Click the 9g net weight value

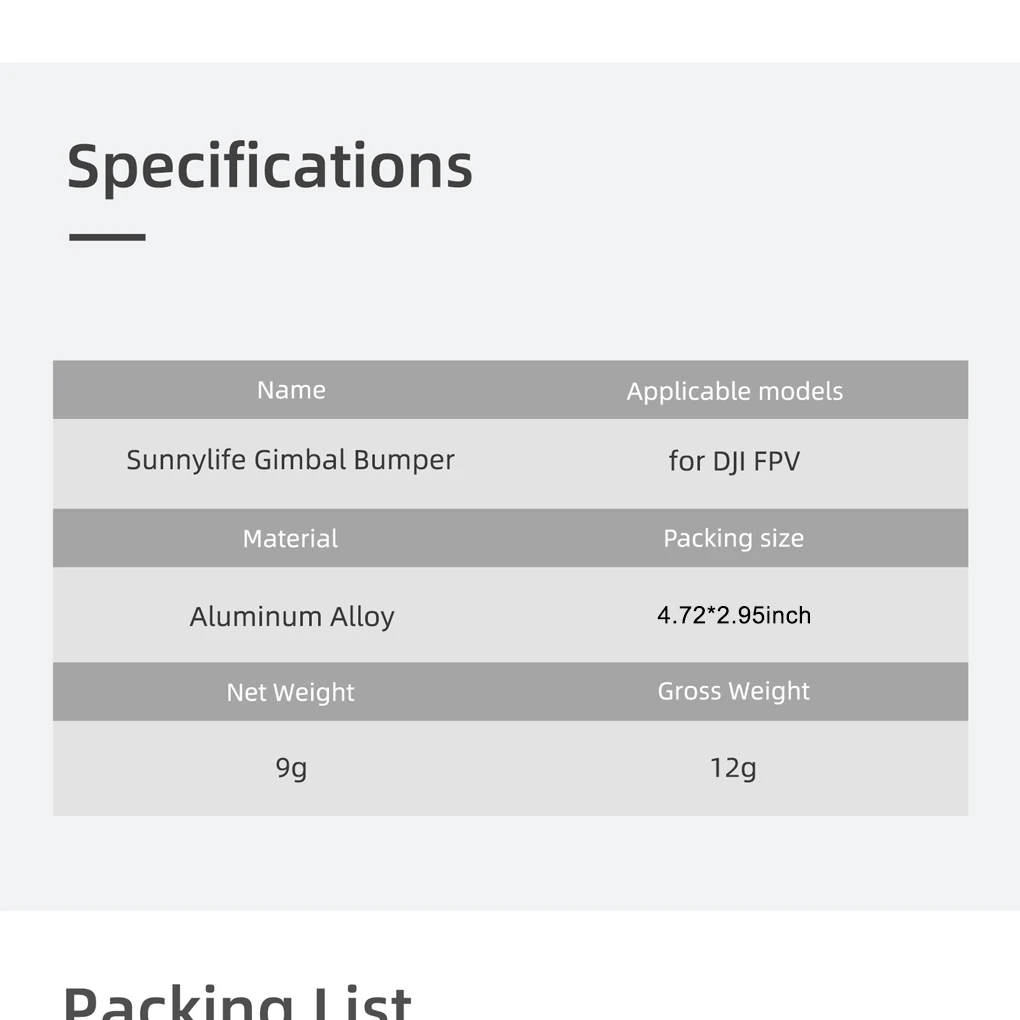[x=291, y=768]
